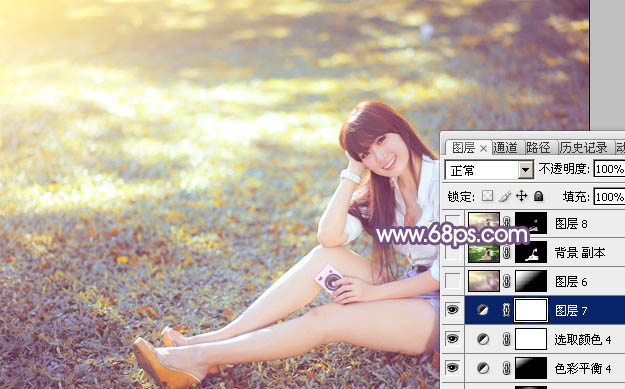Viewport: 625px width, 389px height.
Task: Click the lock transparent pixels icon
Action: [x=487, y=196]
